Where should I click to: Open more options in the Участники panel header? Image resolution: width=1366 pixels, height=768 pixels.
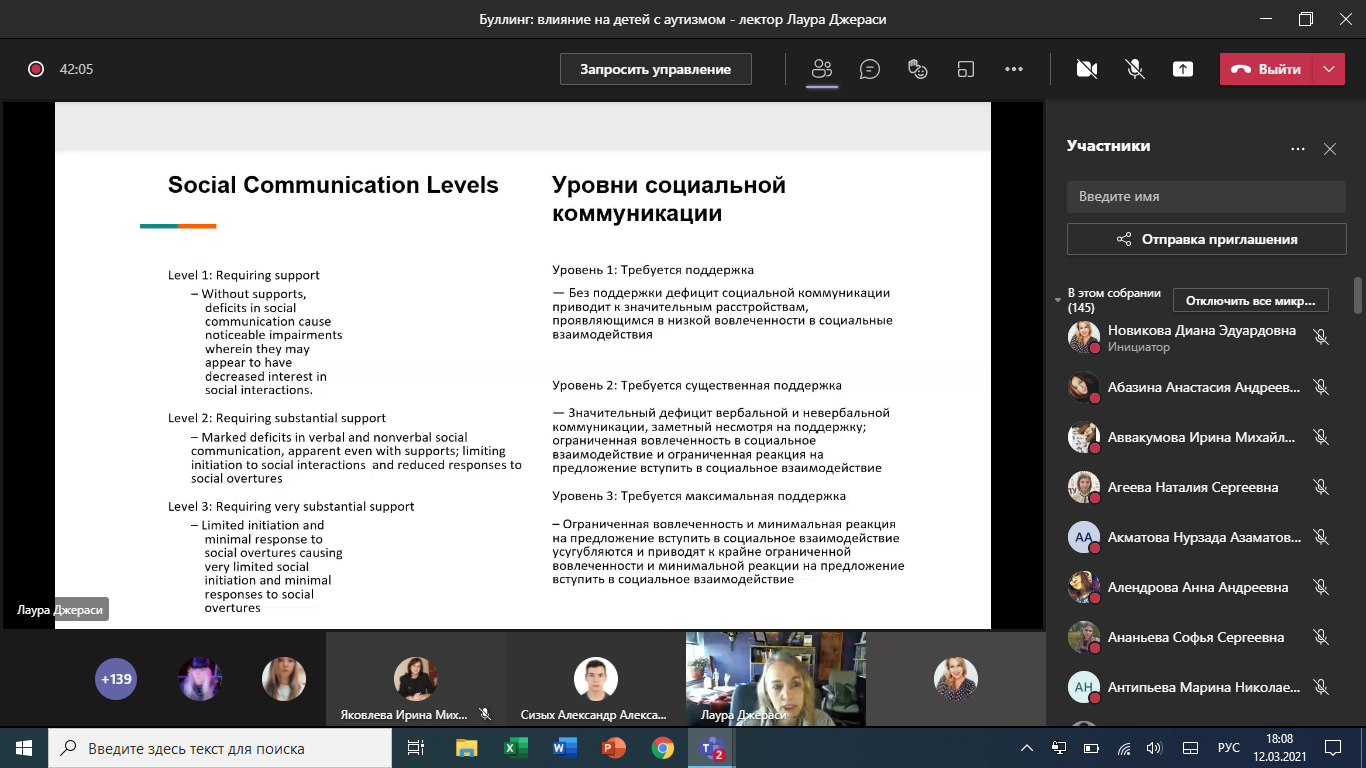[1298, 149]
